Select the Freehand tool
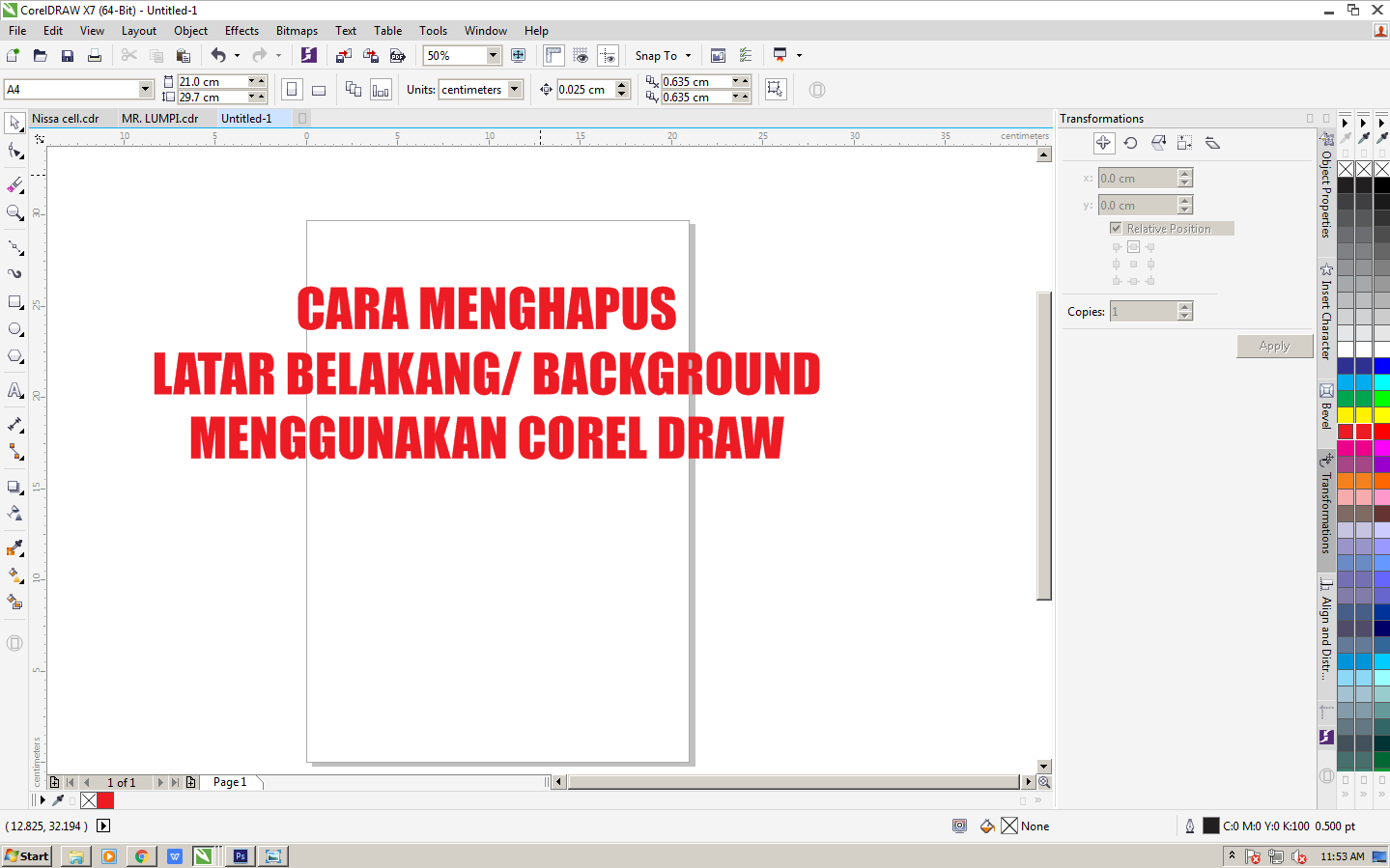 pos(14,246)
